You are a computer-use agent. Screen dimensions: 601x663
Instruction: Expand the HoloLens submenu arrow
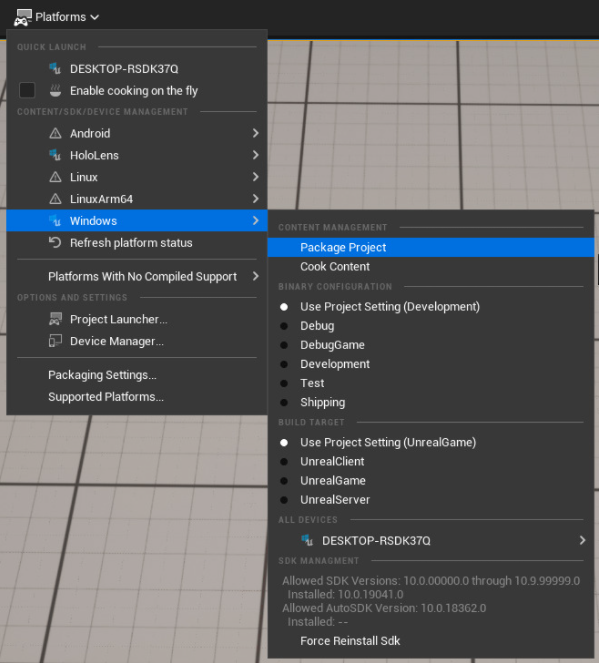pyautogui.click(x=255, y=155)
